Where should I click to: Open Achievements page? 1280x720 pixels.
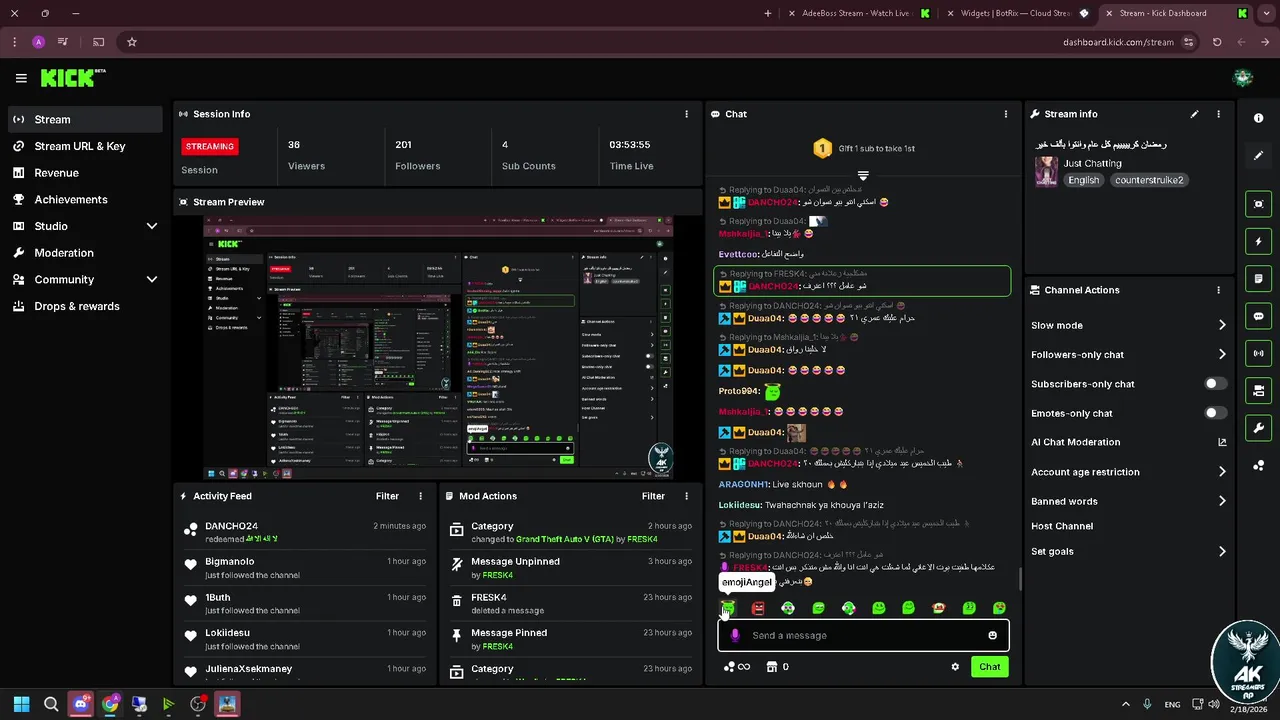click(x=85, y=199)
